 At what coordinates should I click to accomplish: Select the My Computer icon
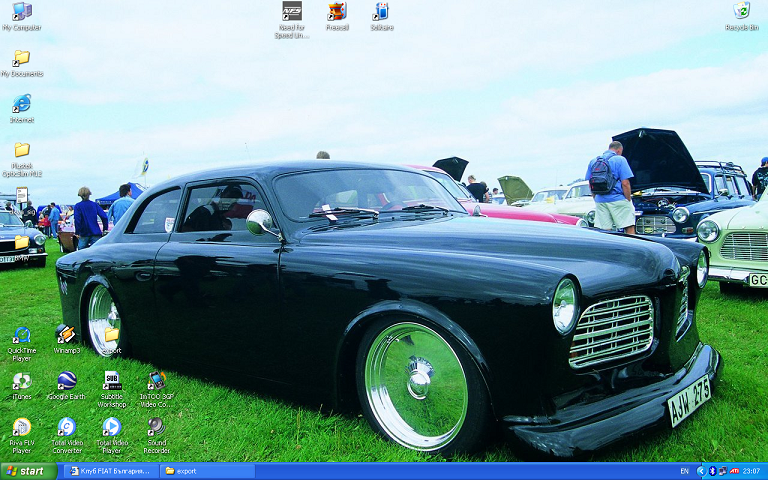[x=21, y=12]
